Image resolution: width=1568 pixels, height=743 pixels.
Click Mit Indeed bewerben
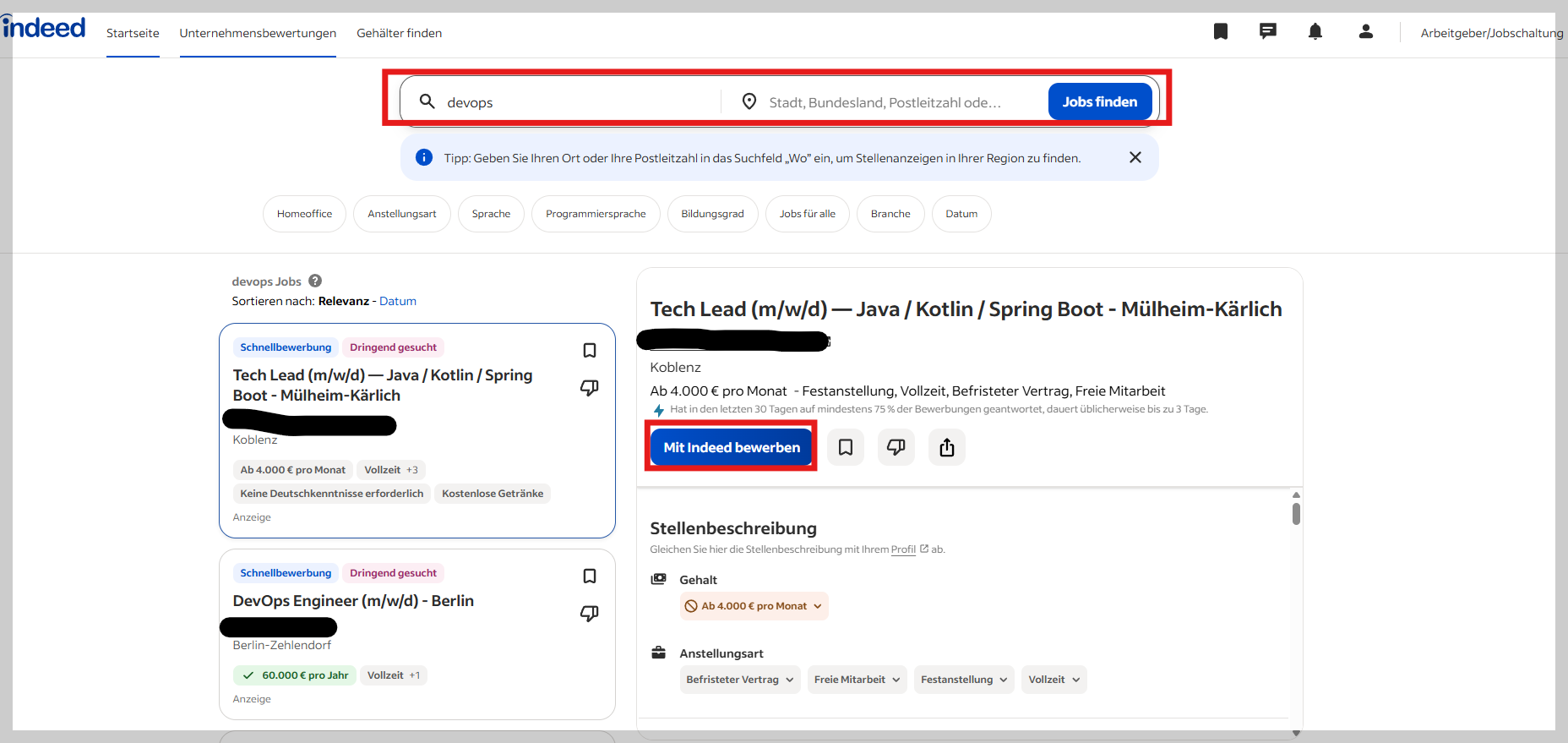tap(732, 447)
